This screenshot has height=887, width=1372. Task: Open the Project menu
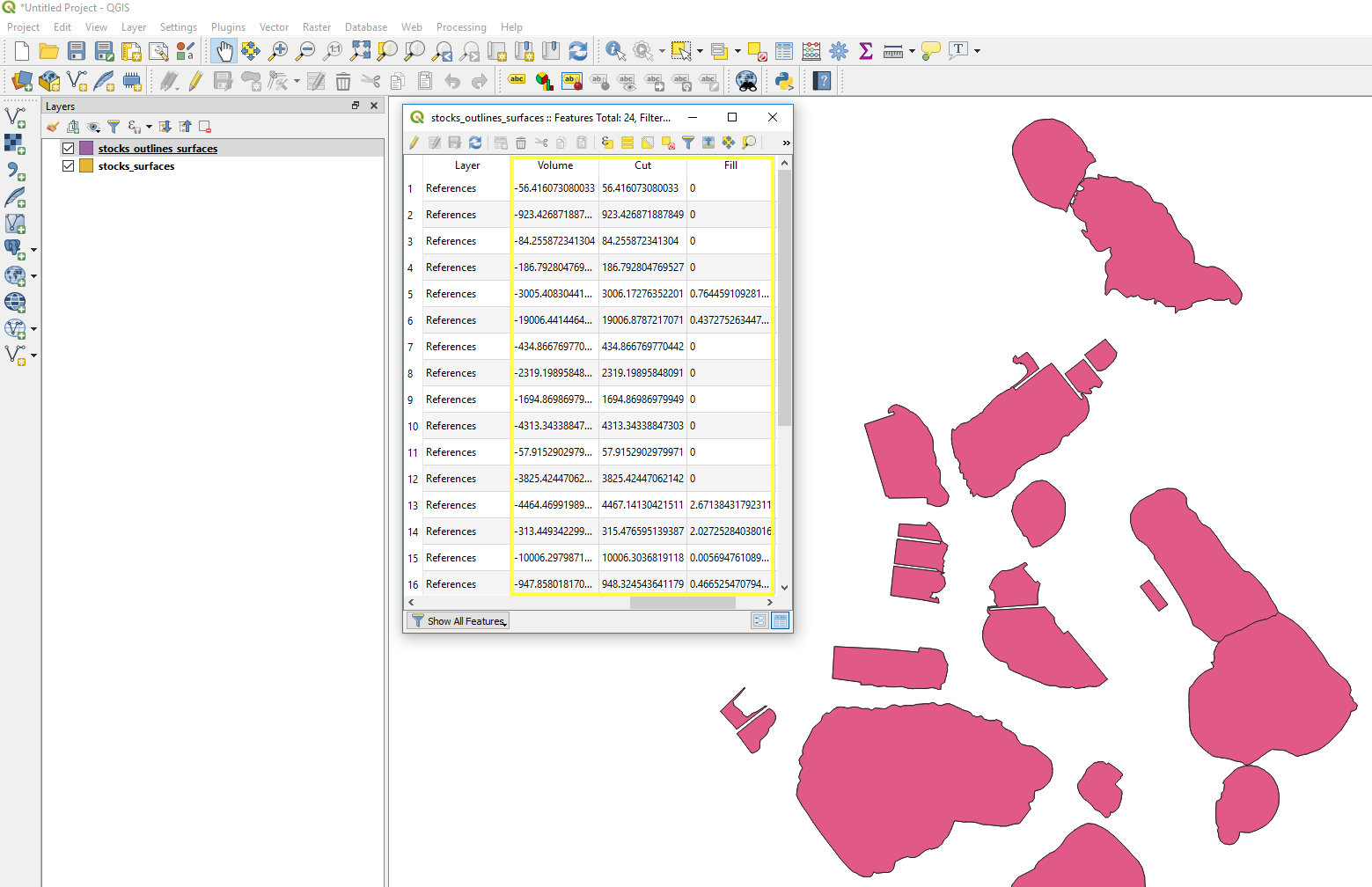click(x=23, y=27)
